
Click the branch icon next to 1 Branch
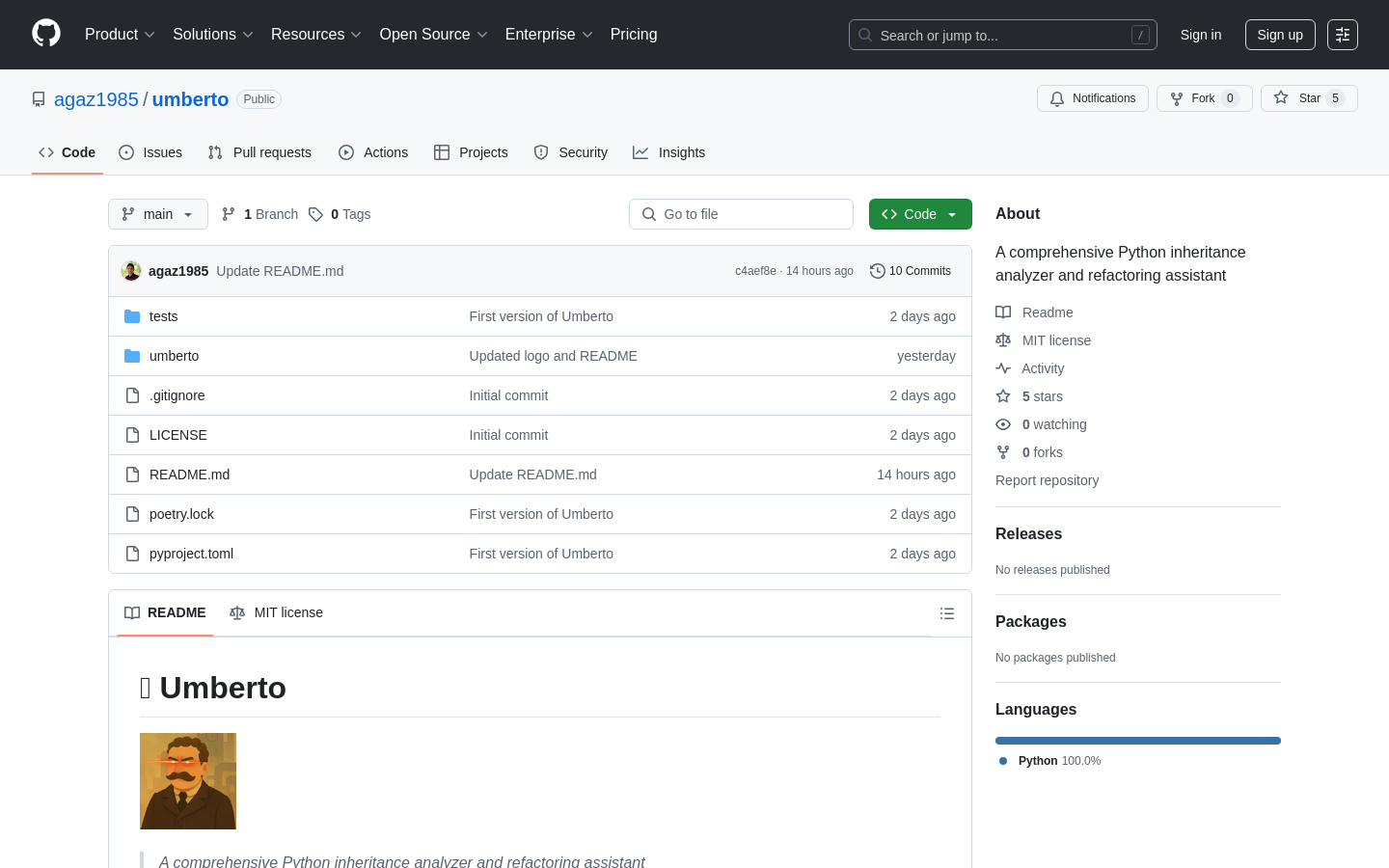(229, 214)
